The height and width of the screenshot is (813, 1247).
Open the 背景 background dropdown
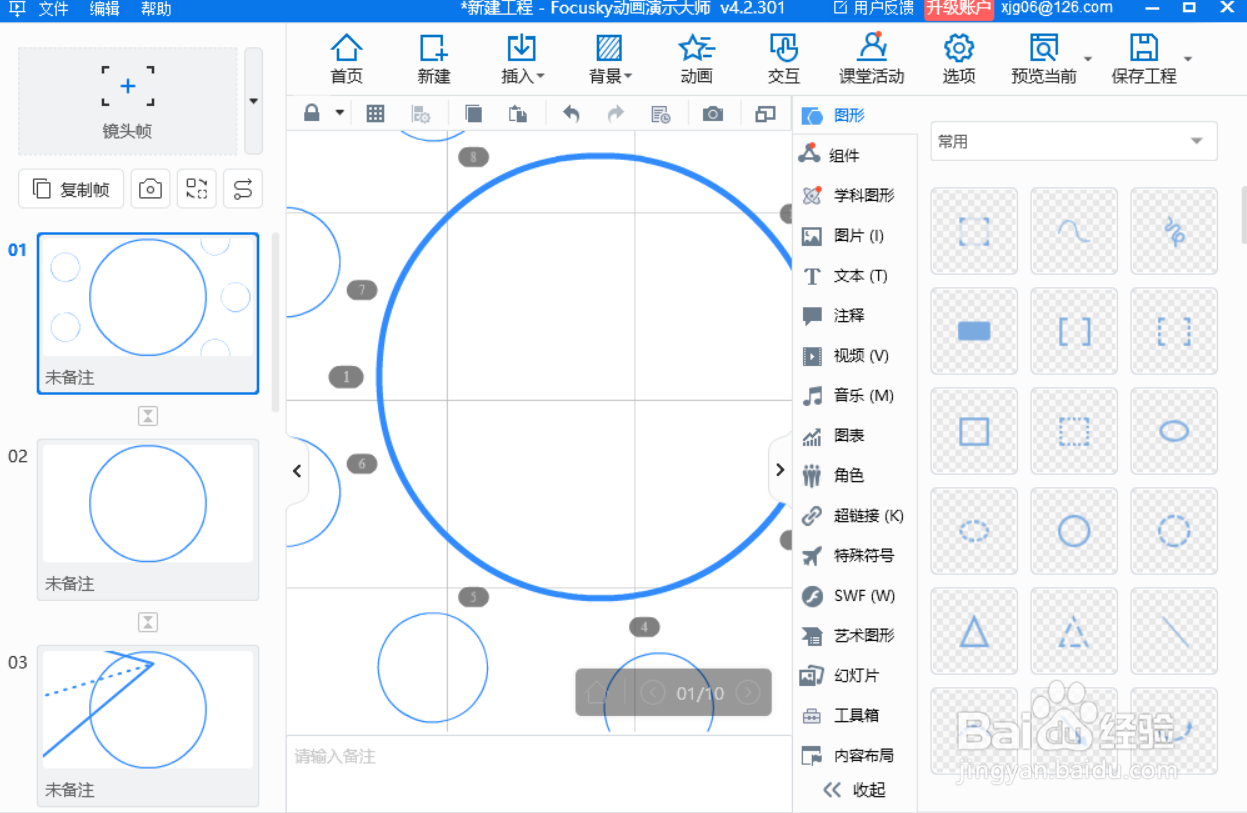pyautogui.click(x=610, y=59)
